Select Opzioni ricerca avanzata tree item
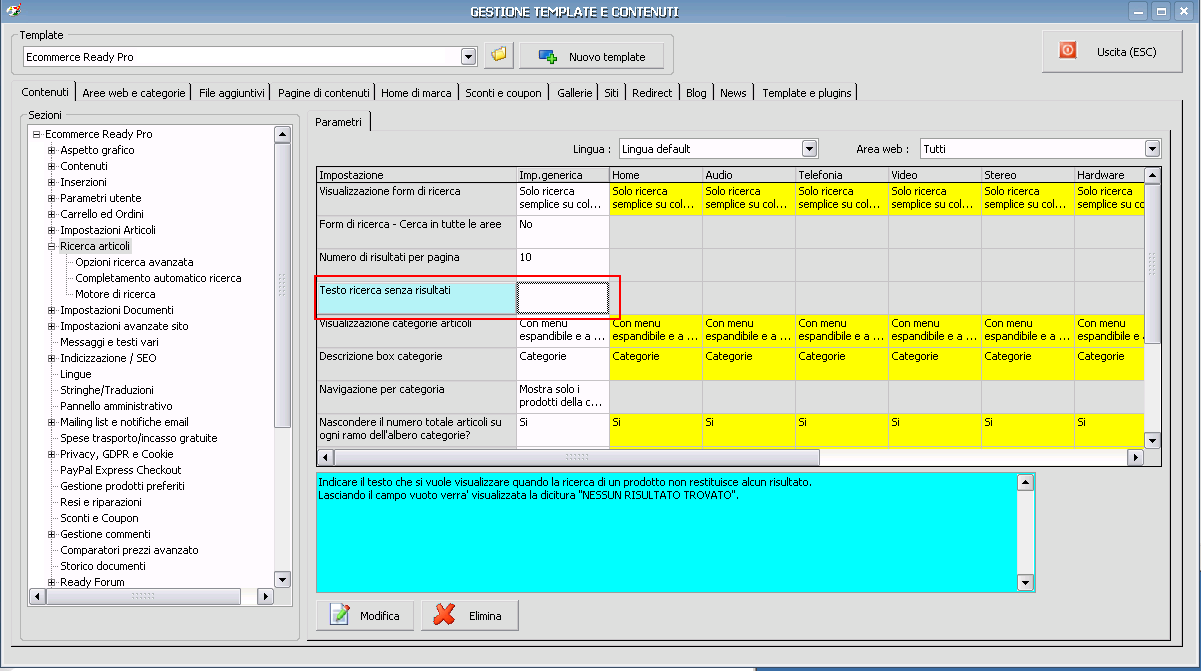Viewport: 1201px width, 671px height. 134,262
